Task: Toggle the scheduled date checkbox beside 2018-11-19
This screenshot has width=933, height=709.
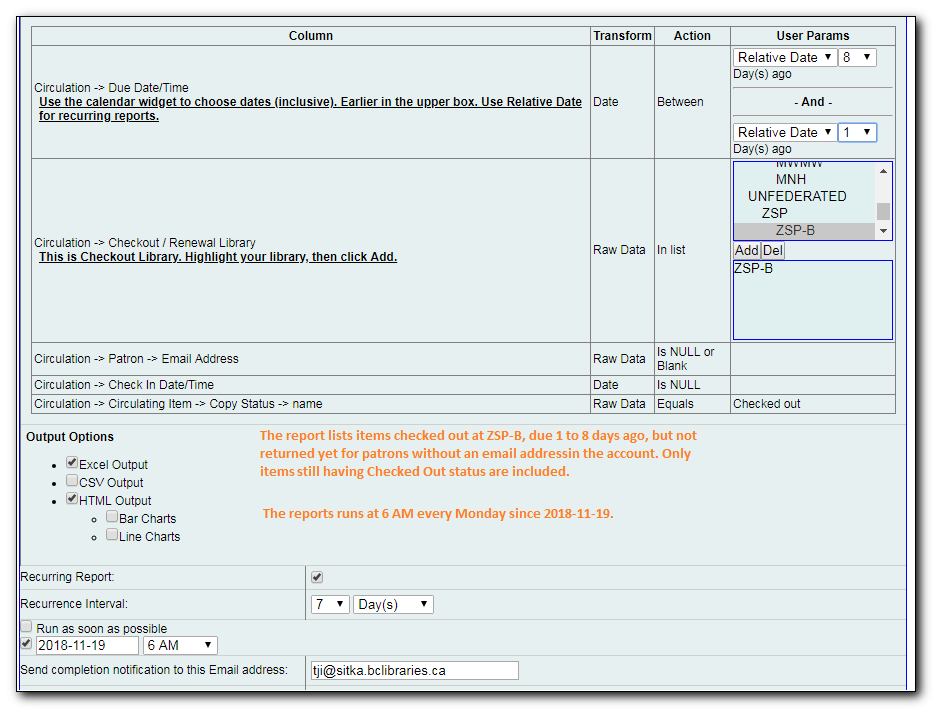Action: (27, 644)
